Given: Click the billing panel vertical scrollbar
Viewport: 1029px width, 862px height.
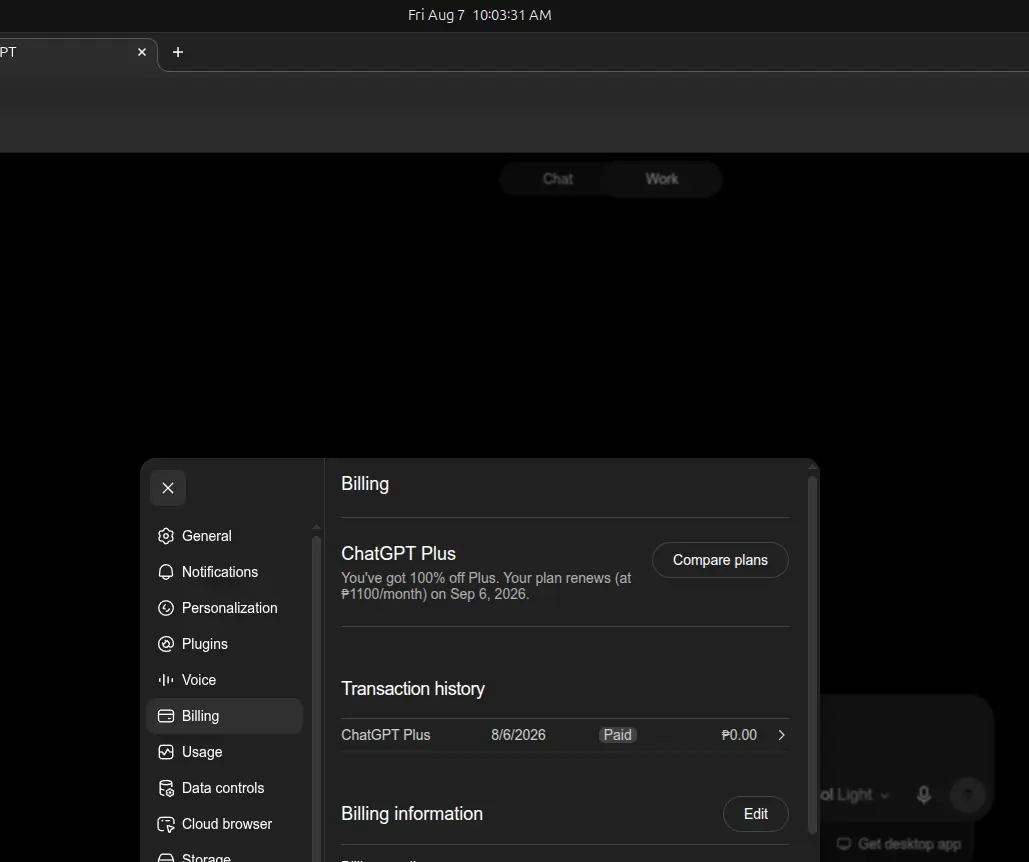Looking at the screenshot, I should tap(812, 656).
